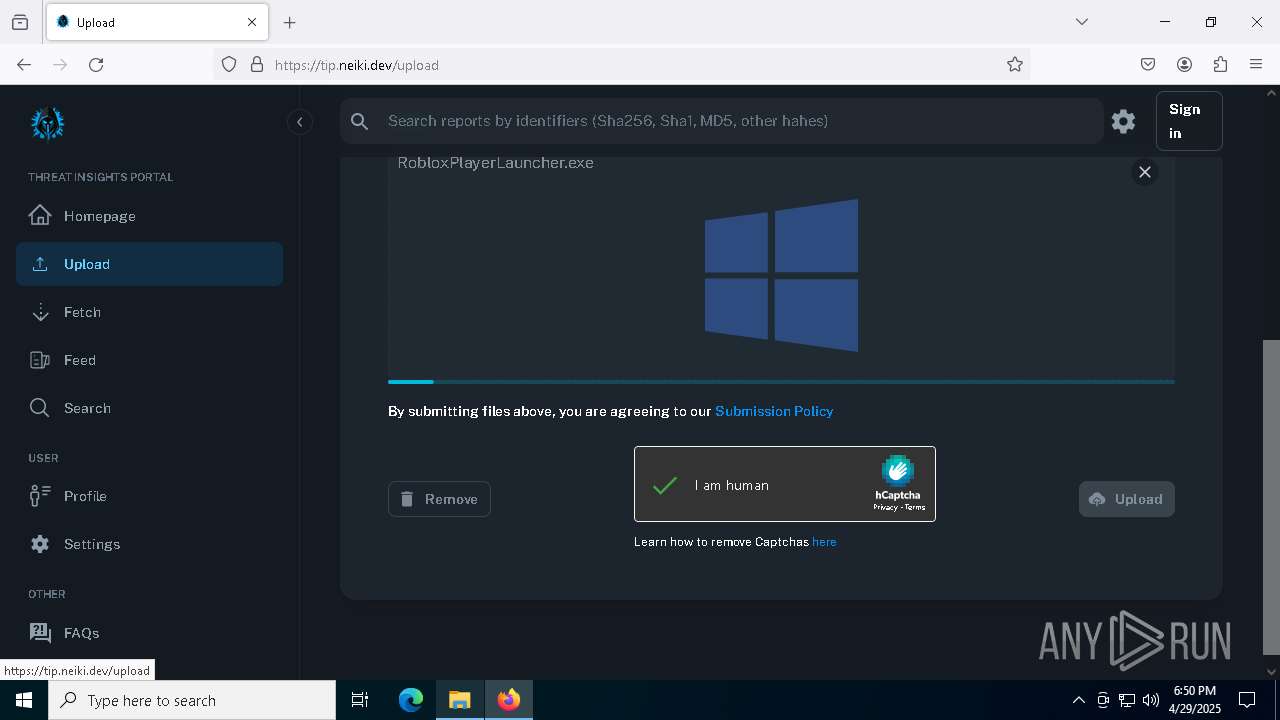Open Settings in the sidebar

(x=149, y=544)
